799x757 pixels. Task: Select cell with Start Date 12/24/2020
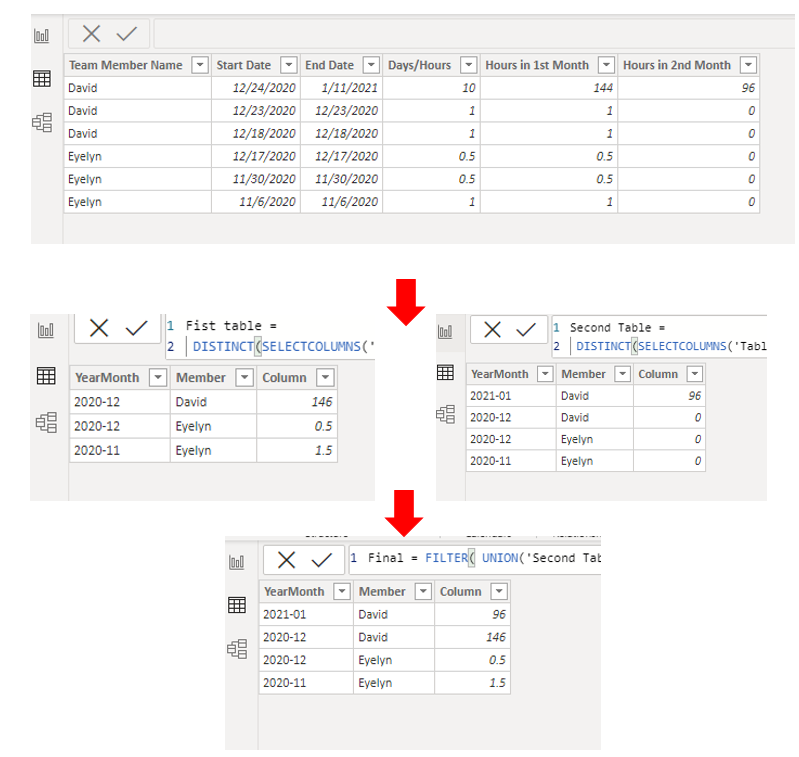click(x=256, y=88)
